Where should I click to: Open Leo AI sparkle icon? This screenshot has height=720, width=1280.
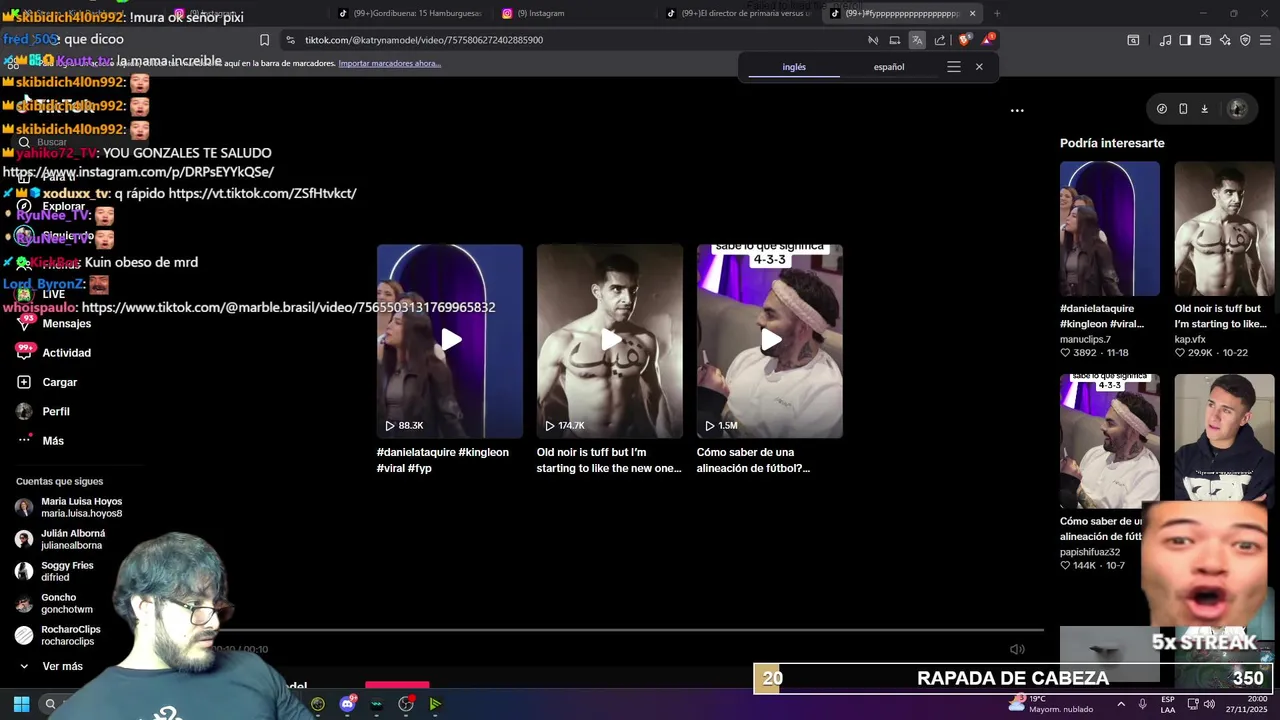coord(1225,40)
